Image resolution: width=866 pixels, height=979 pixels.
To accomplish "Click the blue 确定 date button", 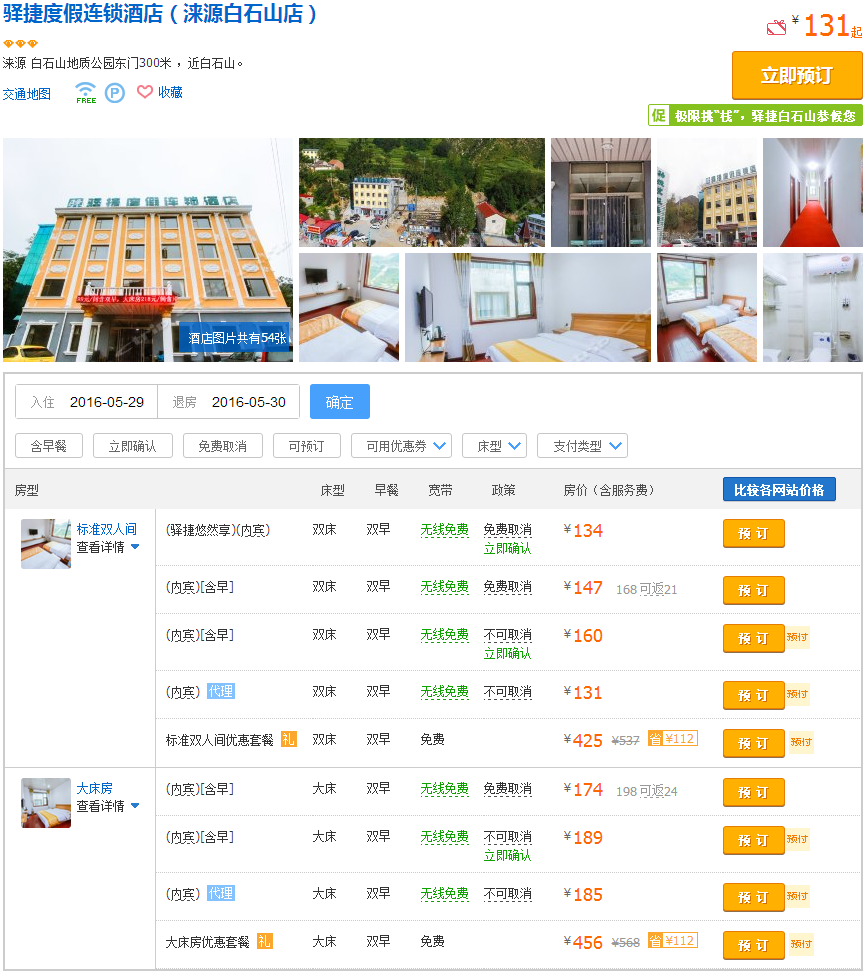I will click(340, 401).
